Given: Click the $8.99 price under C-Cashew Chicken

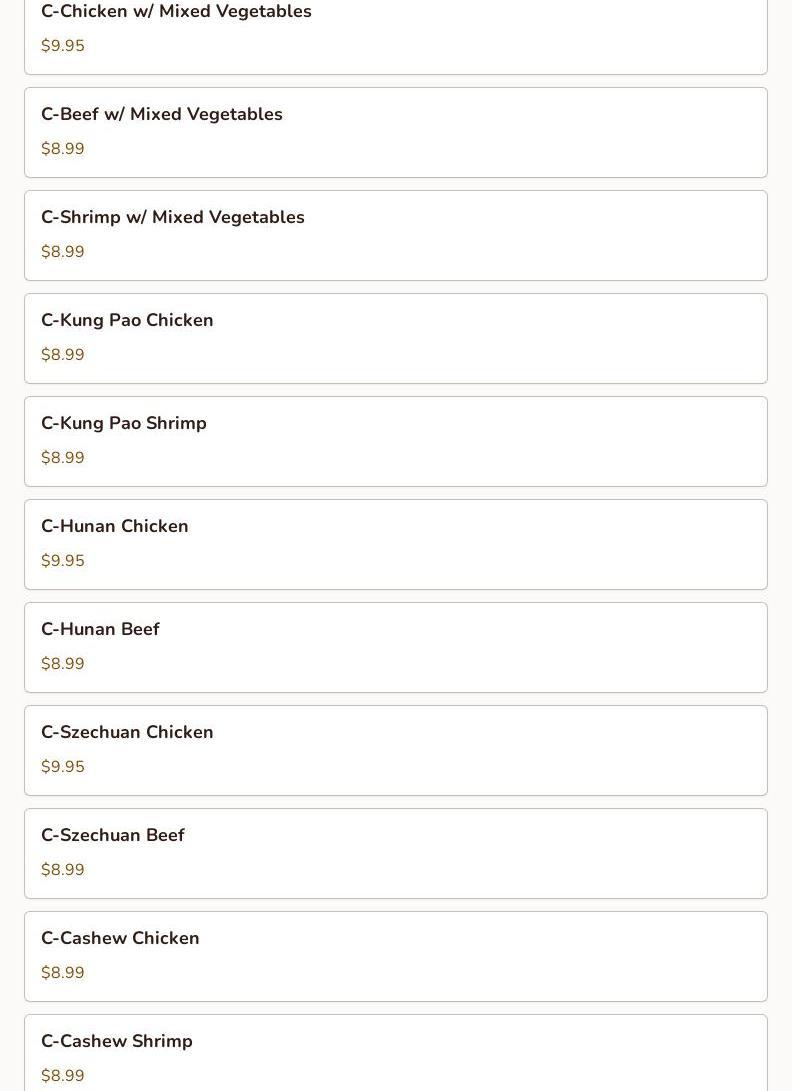Looking at the screenshot, I should 63,973.
